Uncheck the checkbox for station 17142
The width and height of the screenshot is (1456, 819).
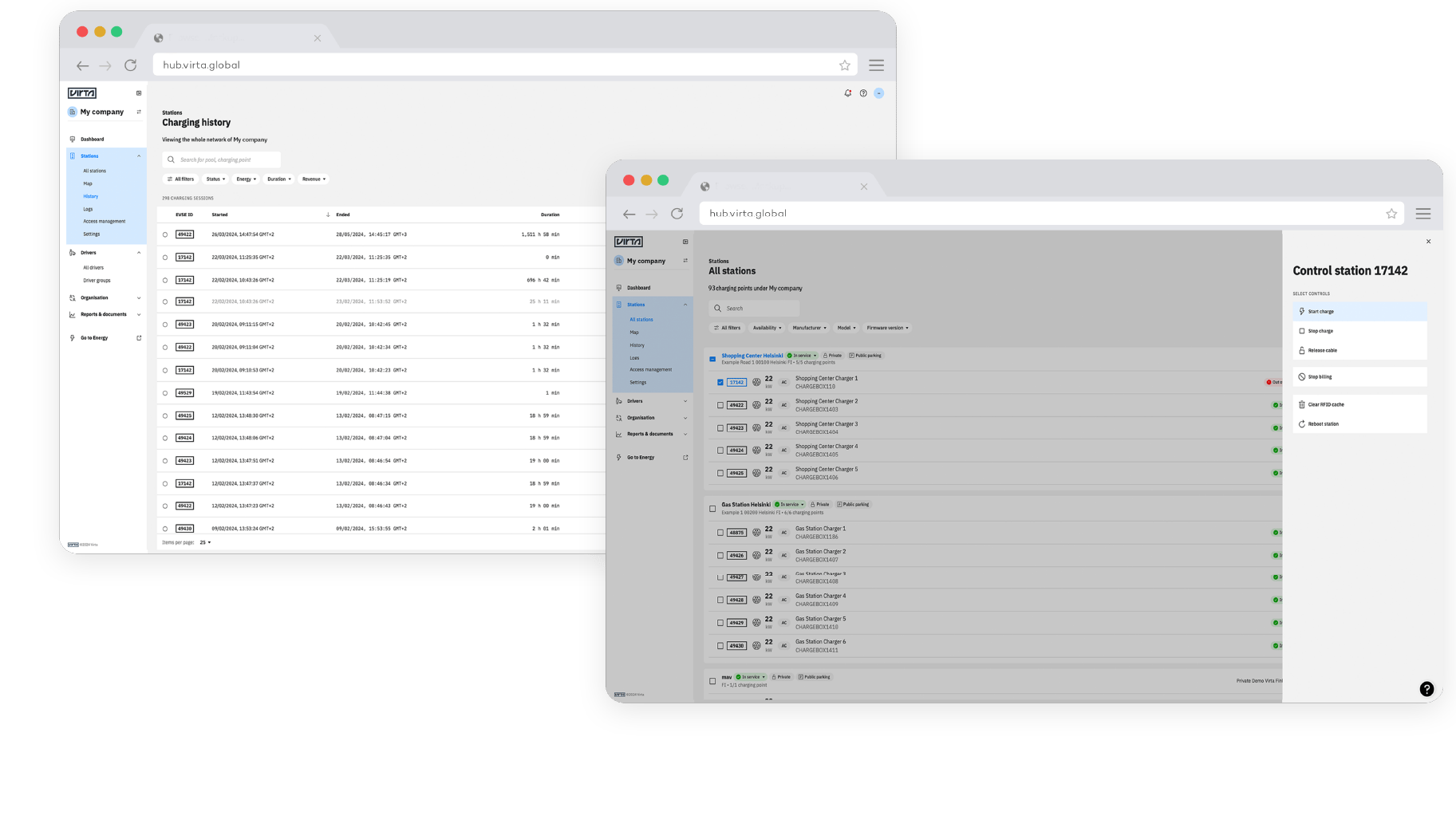pos(720,383)
